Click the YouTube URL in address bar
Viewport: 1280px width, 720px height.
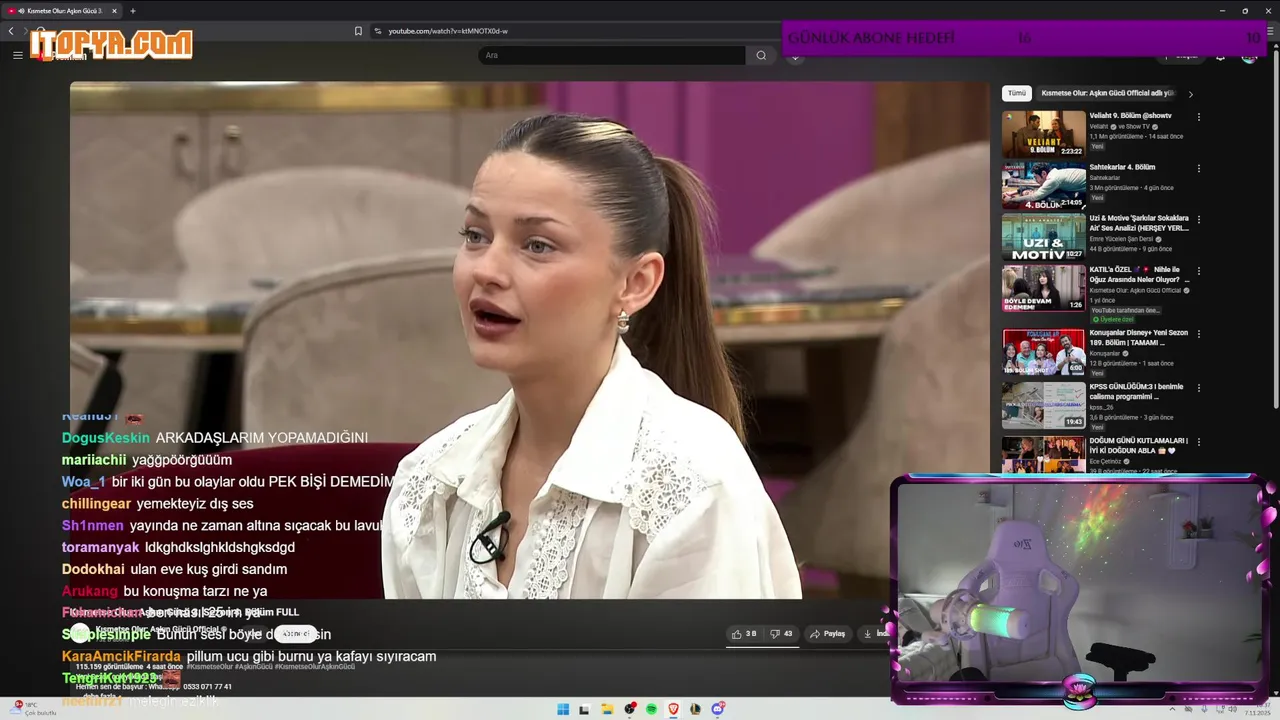[448, 31]
